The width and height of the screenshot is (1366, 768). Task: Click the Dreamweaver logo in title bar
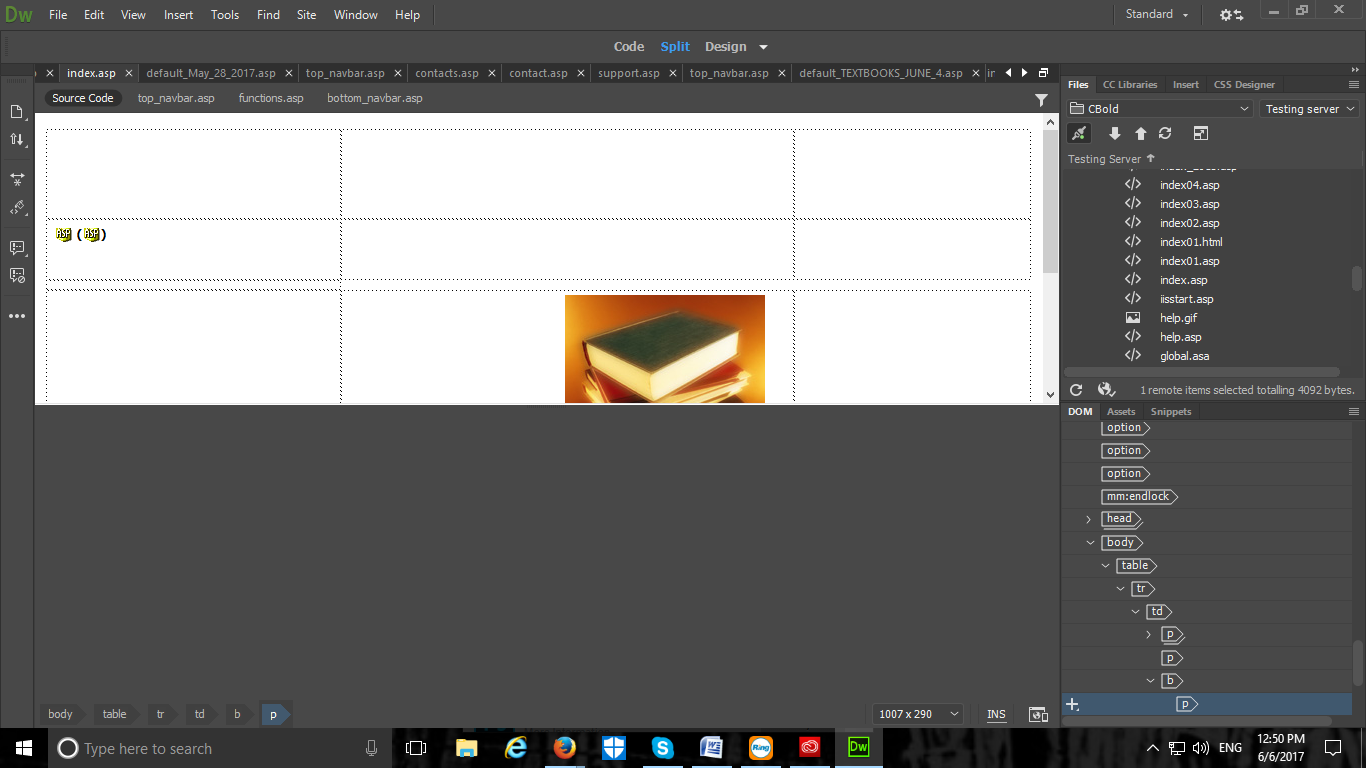[19, 14]
